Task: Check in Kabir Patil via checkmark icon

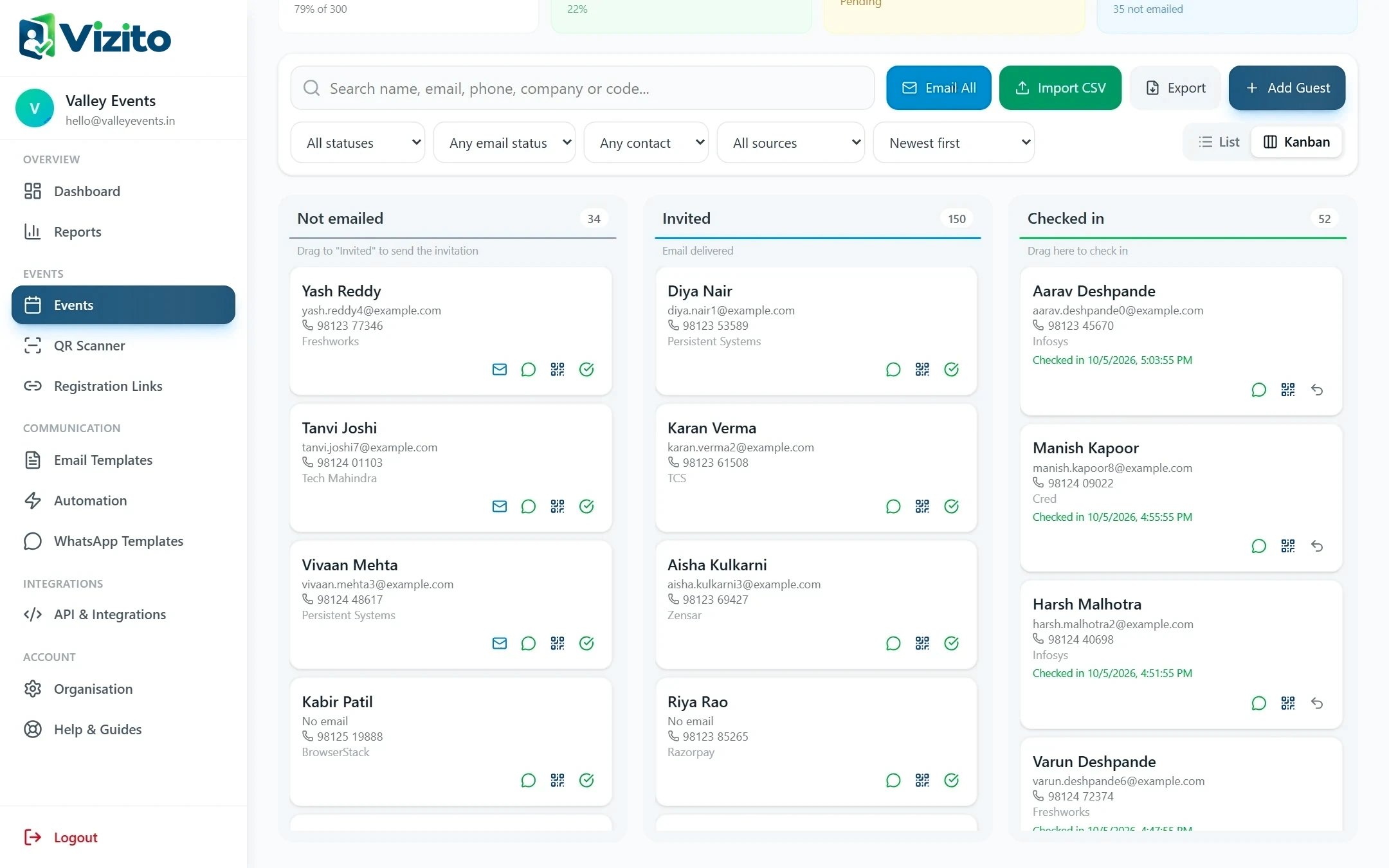Action: (x=586, y=780)
